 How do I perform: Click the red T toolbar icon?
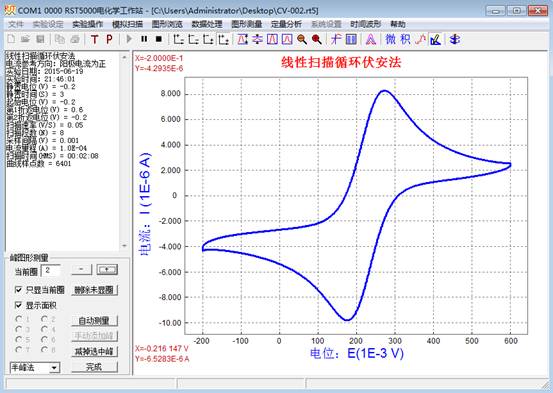94,39
